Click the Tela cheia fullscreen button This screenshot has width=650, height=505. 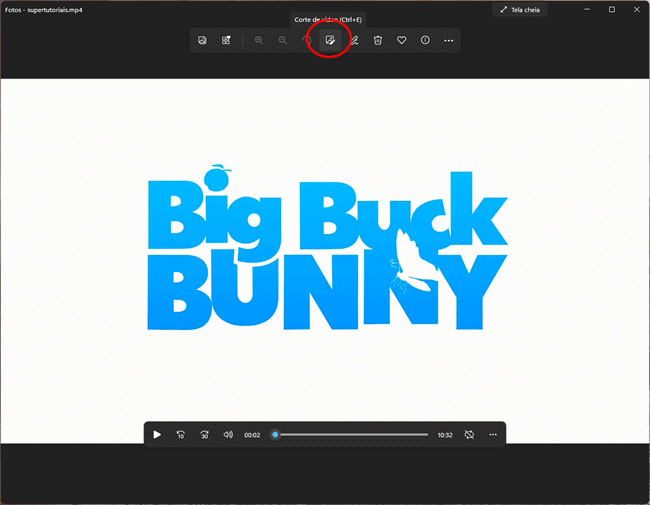520,10
